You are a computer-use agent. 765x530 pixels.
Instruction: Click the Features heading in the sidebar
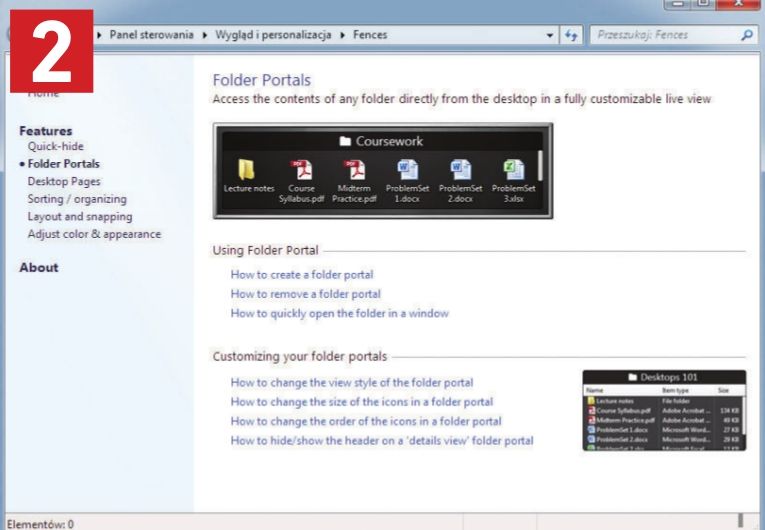(46, 131)
